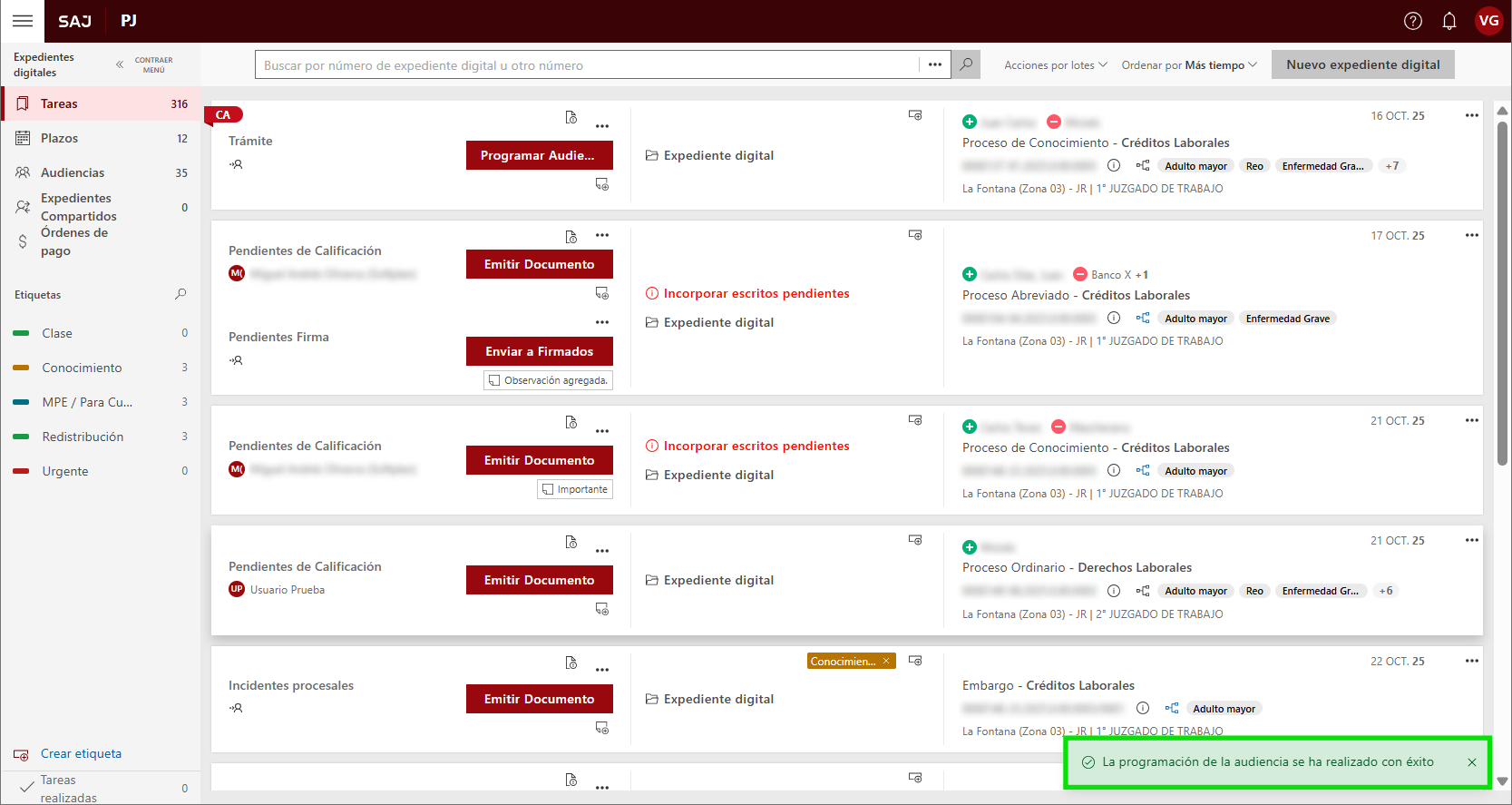The image size is (1512, 805).
Task: Search labels with Etiquetas magnifier icon
Action: coord(180,294)
